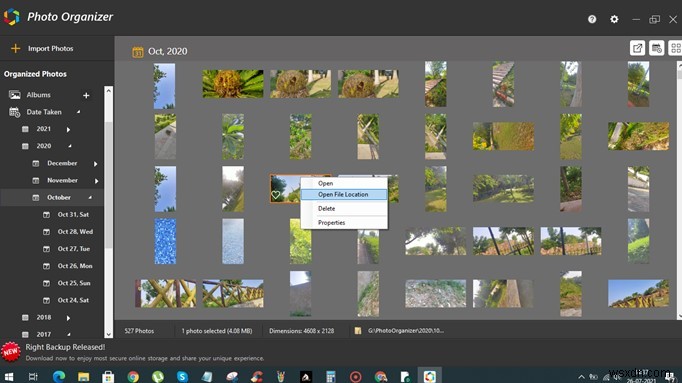This screenshot has height=383, width=682.
Task: Expand the November month node
Action: [x=96, y=181]
